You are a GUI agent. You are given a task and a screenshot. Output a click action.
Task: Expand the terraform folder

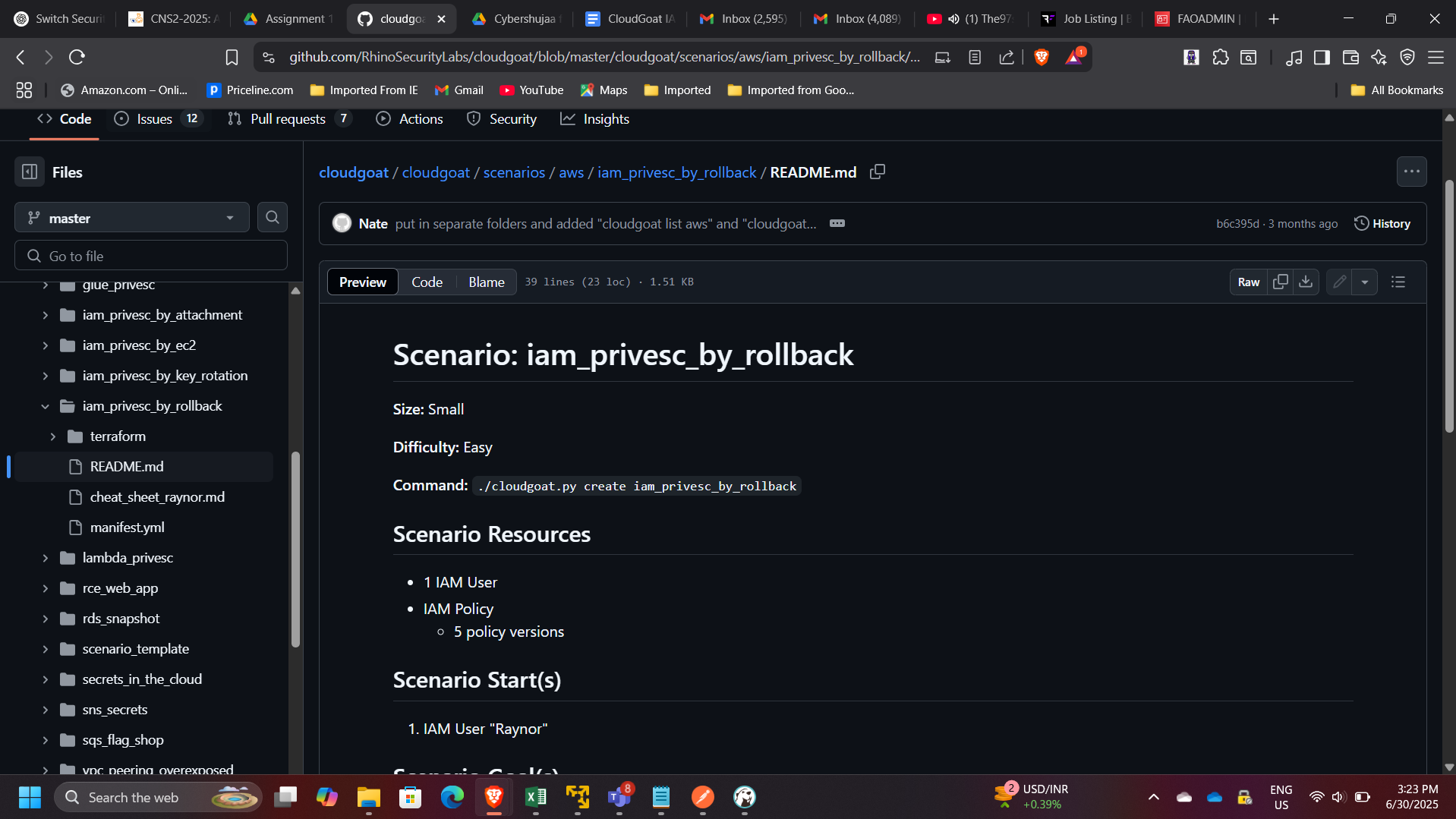[x=52, y=436]
